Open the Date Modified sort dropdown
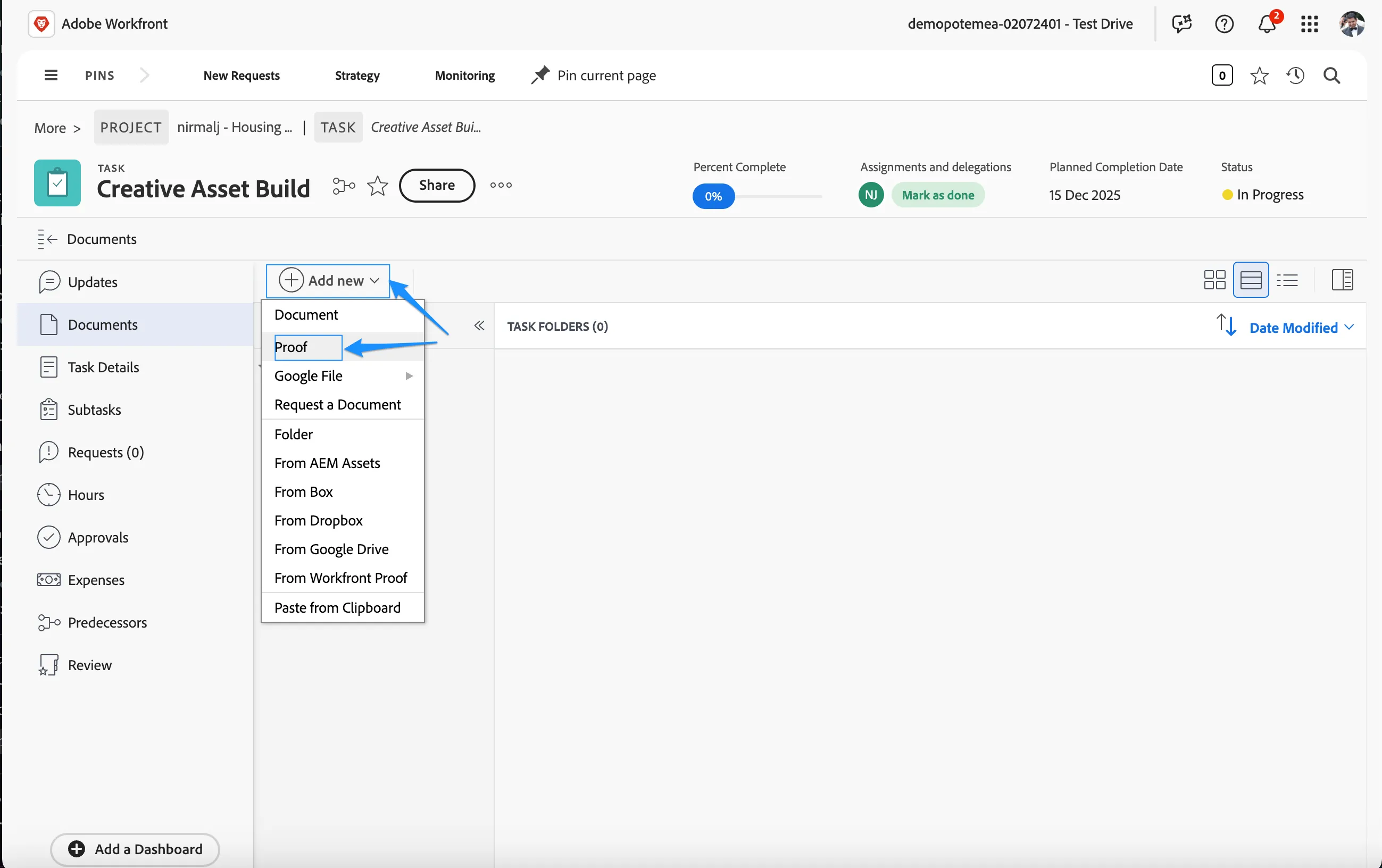The height and width of the screenshot is (868, 1382). pyautogui.click(x=1301, y=328)
